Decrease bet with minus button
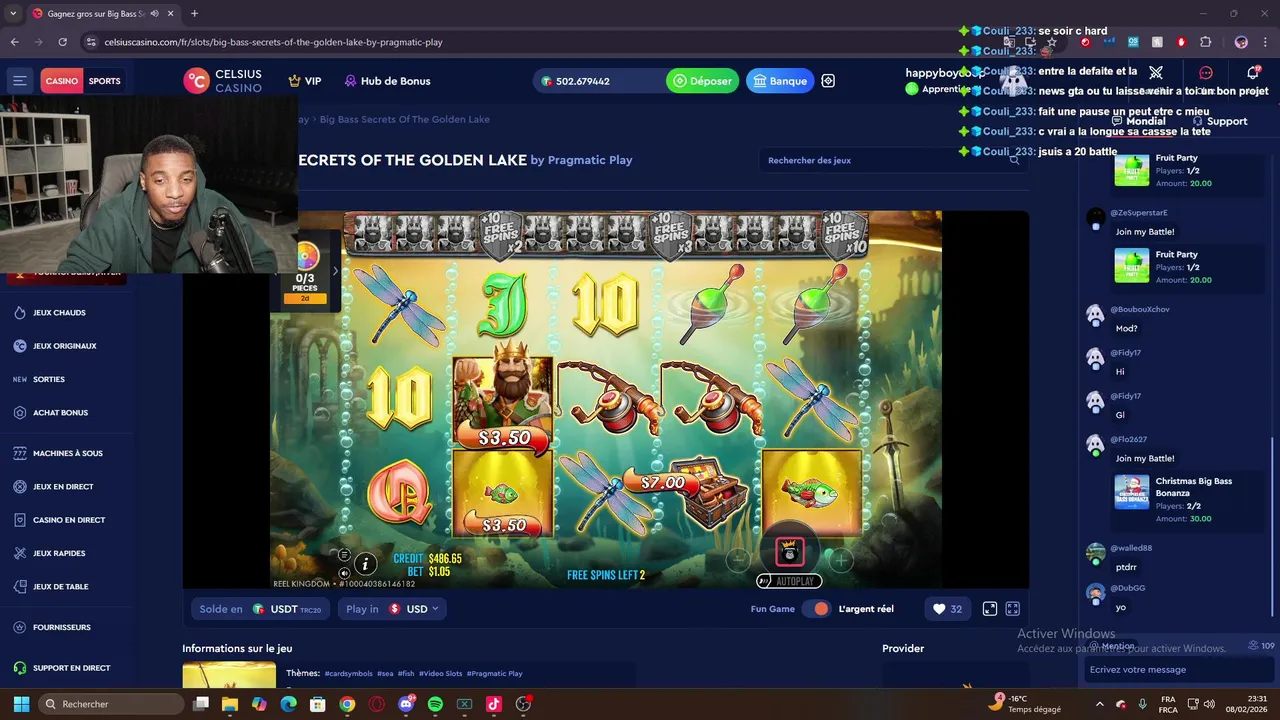The height and width of the screenshot is (720, 1280). click(x=738, y=560)
